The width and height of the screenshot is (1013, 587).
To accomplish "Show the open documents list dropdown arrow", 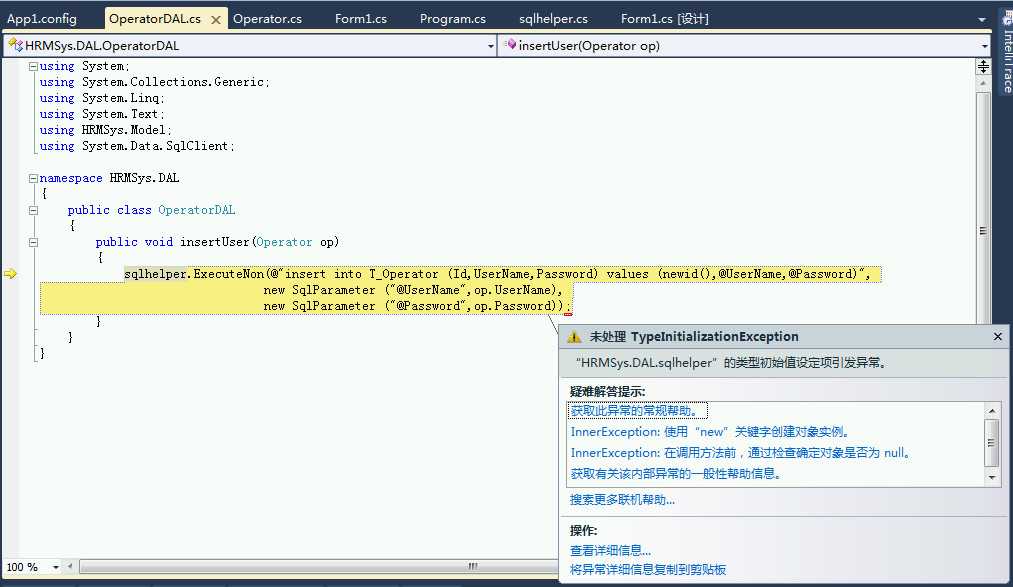I will click(982, 20).
